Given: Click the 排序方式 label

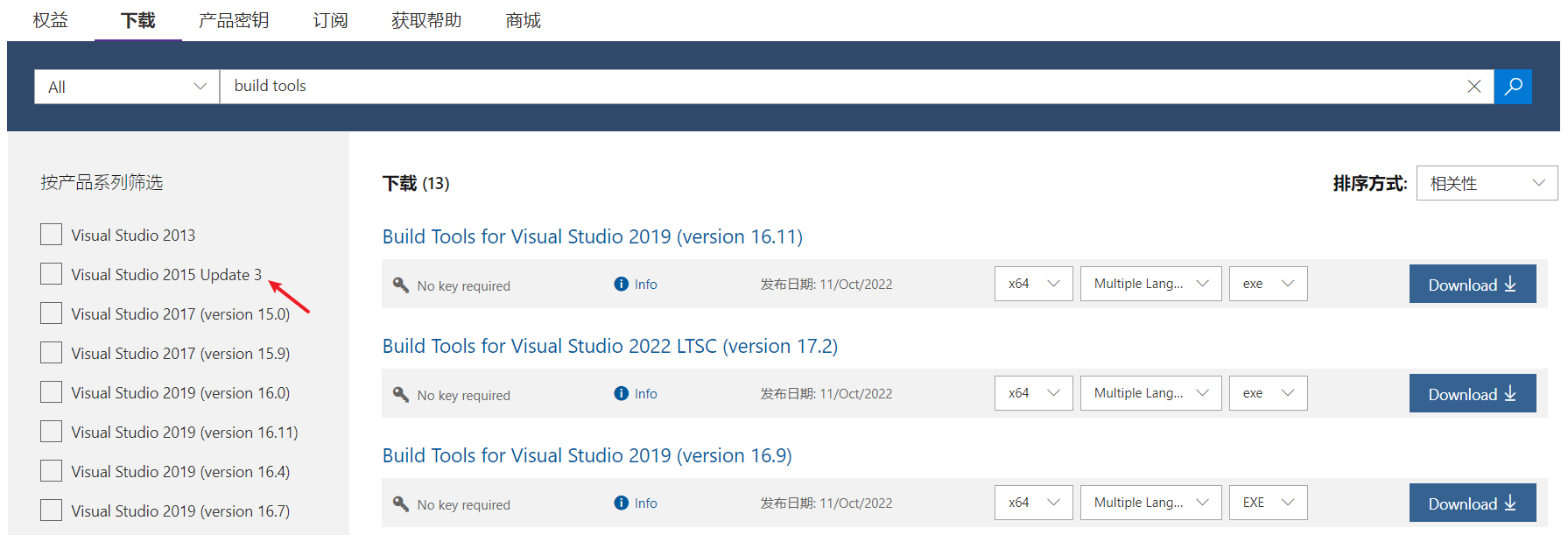Looking at the screenshot, I should point(1370,183).
